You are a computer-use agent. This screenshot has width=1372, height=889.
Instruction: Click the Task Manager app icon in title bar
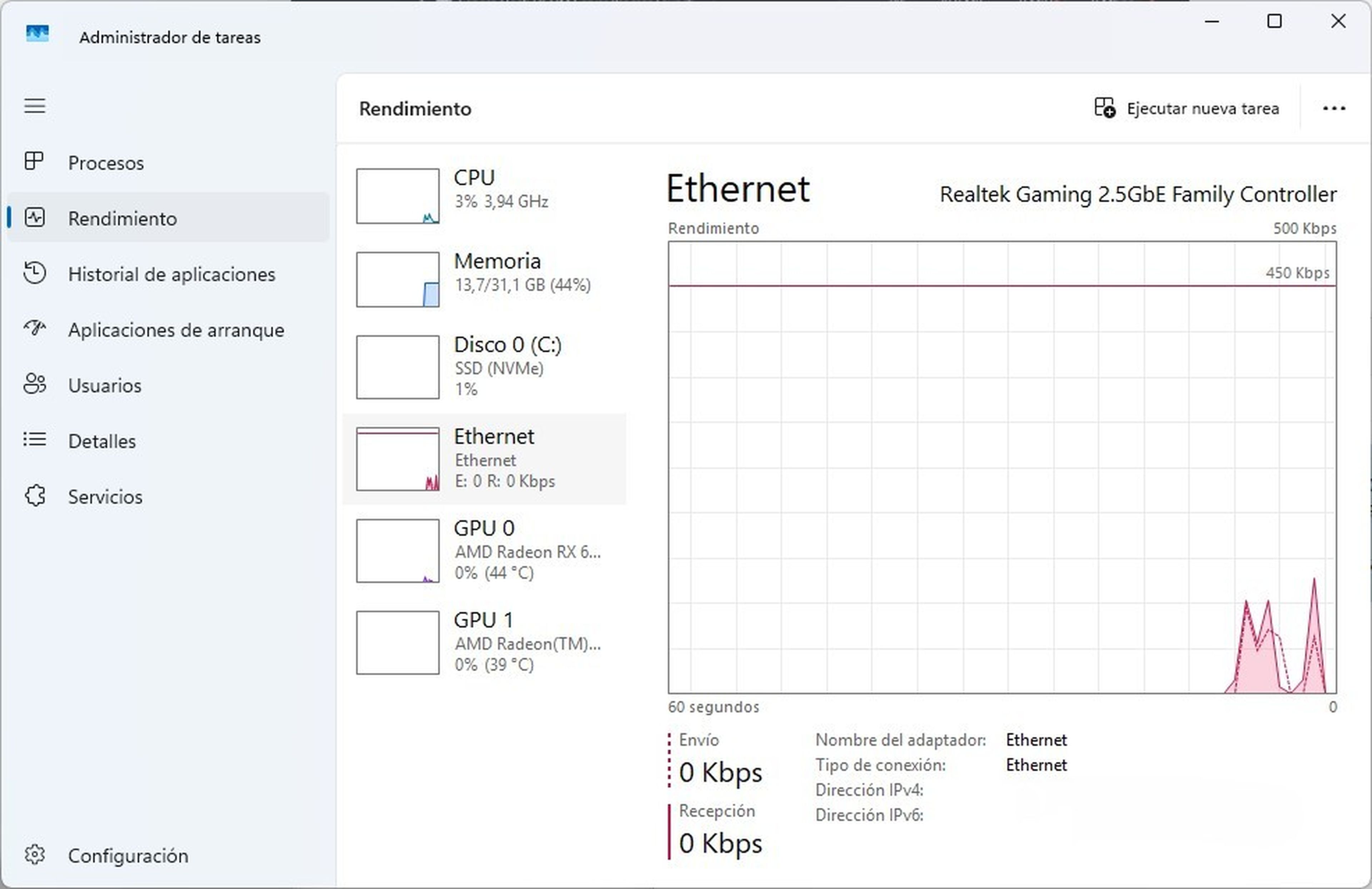(38, 34)
